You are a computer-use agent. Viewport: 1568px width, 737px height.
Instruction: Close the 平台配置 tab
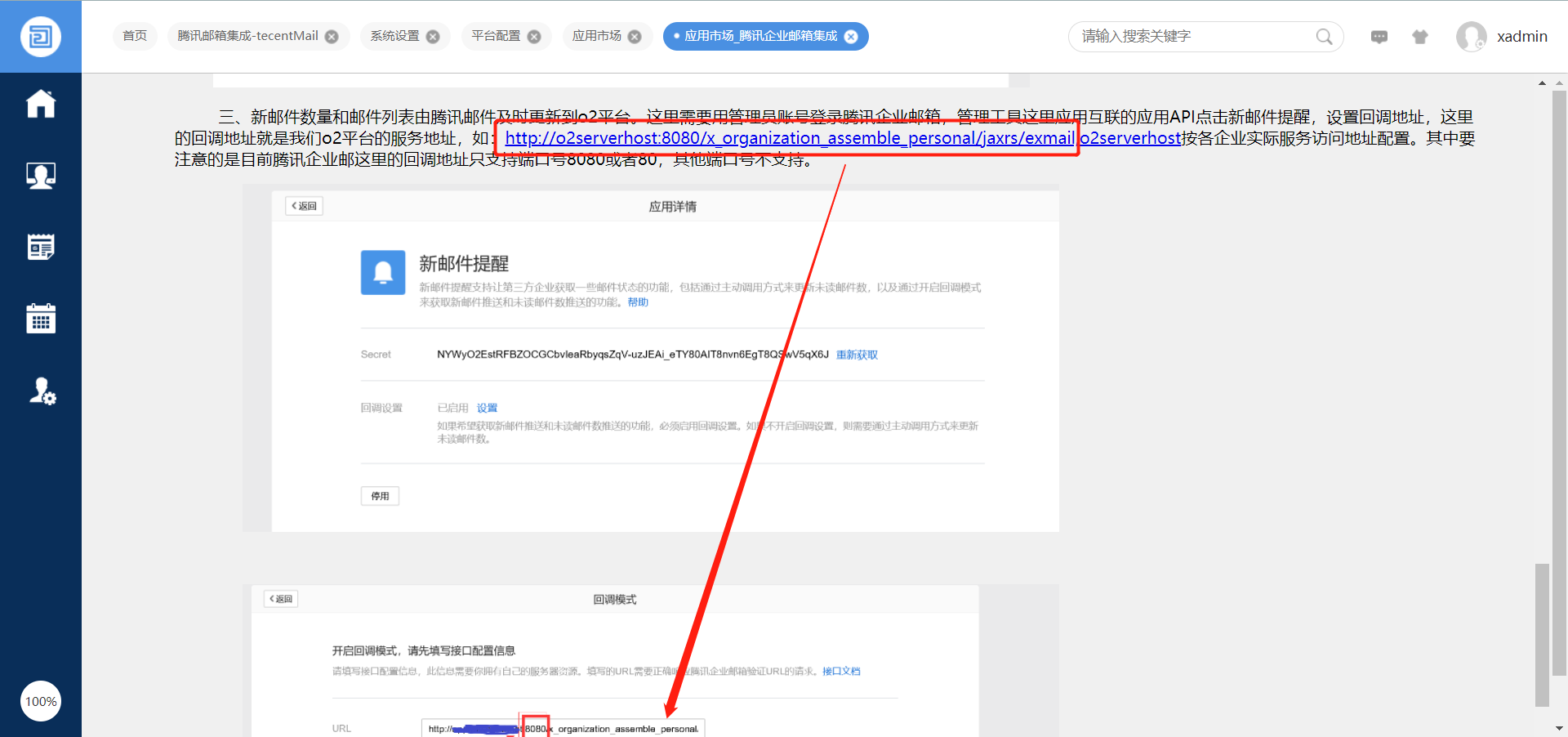point(534,37)
